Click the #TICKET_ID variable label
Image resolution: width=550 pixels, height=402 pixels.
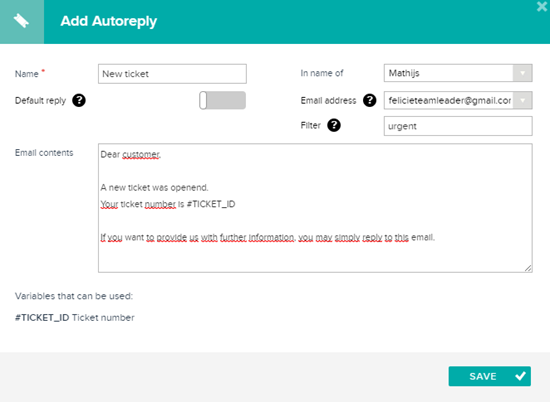[x=42, y=317]
